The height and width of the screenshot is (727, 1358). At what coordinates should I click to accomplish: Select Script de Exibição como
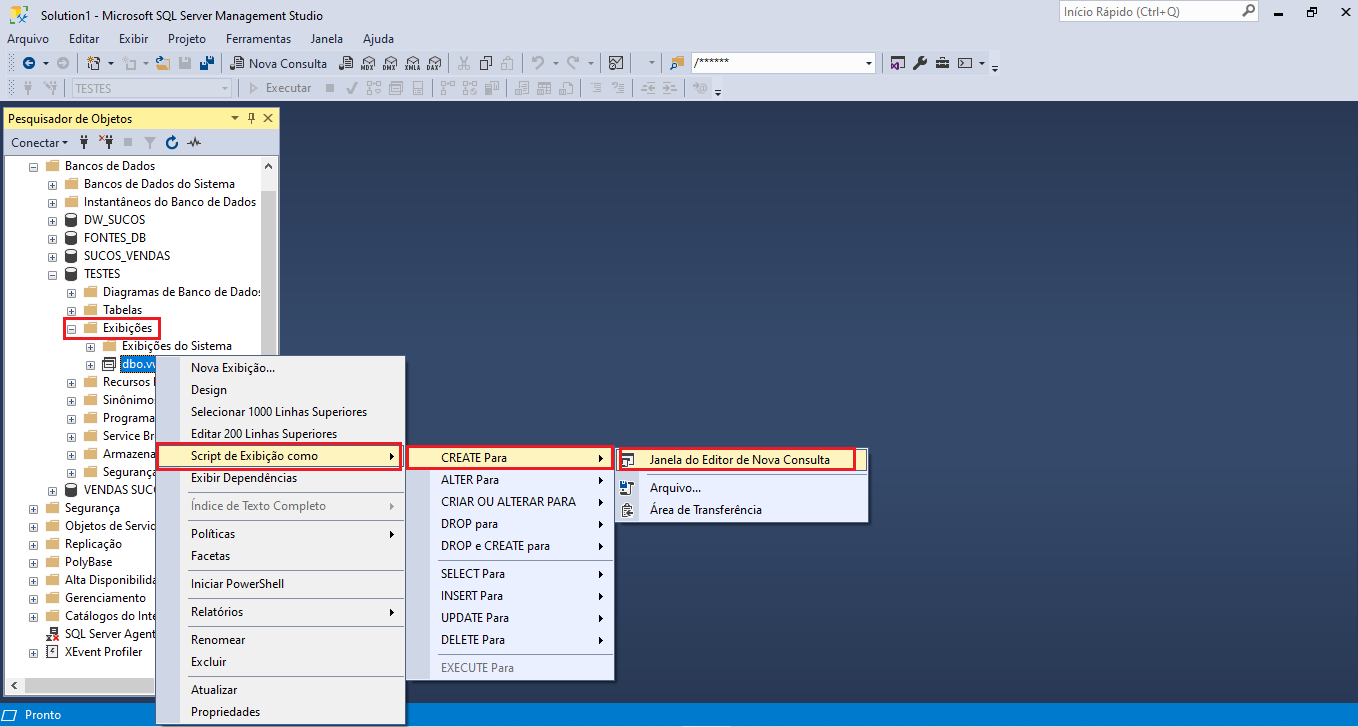click(x=281, y=456)
